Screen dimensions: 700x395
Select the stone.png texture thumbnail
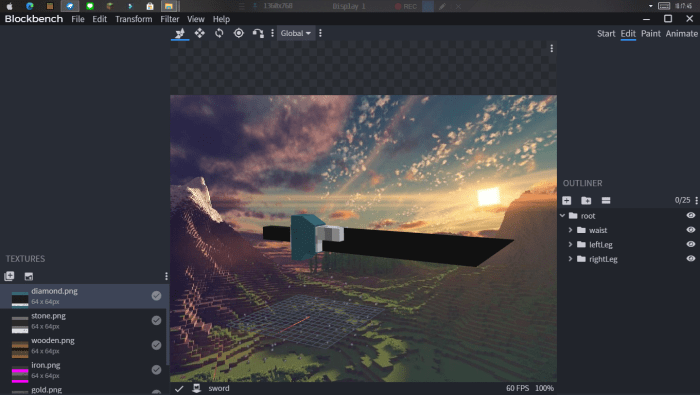pos(20,323)
